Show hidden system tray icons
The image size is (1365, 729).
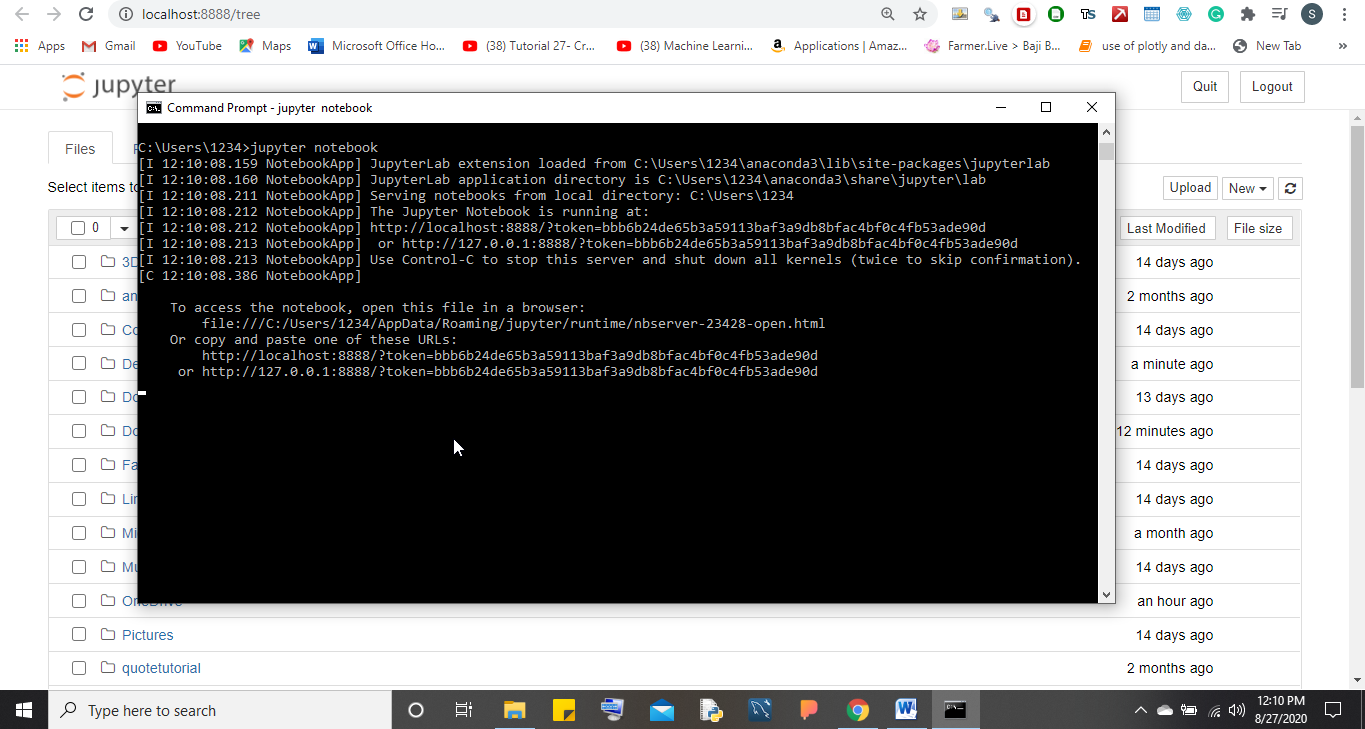coord(1140,710)
